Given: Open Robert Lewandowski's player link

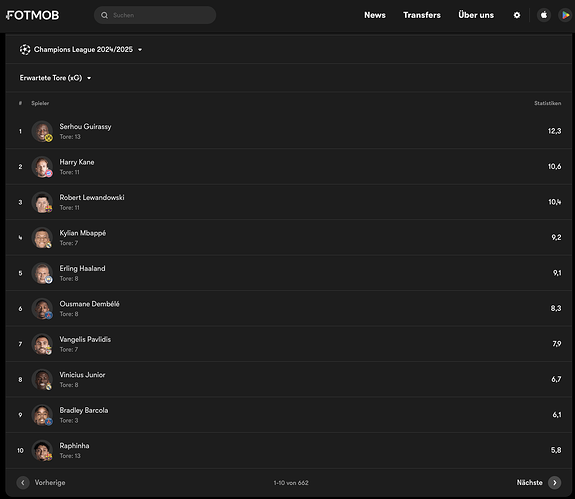Looking at the screenshot, I should tap(92, 198).
